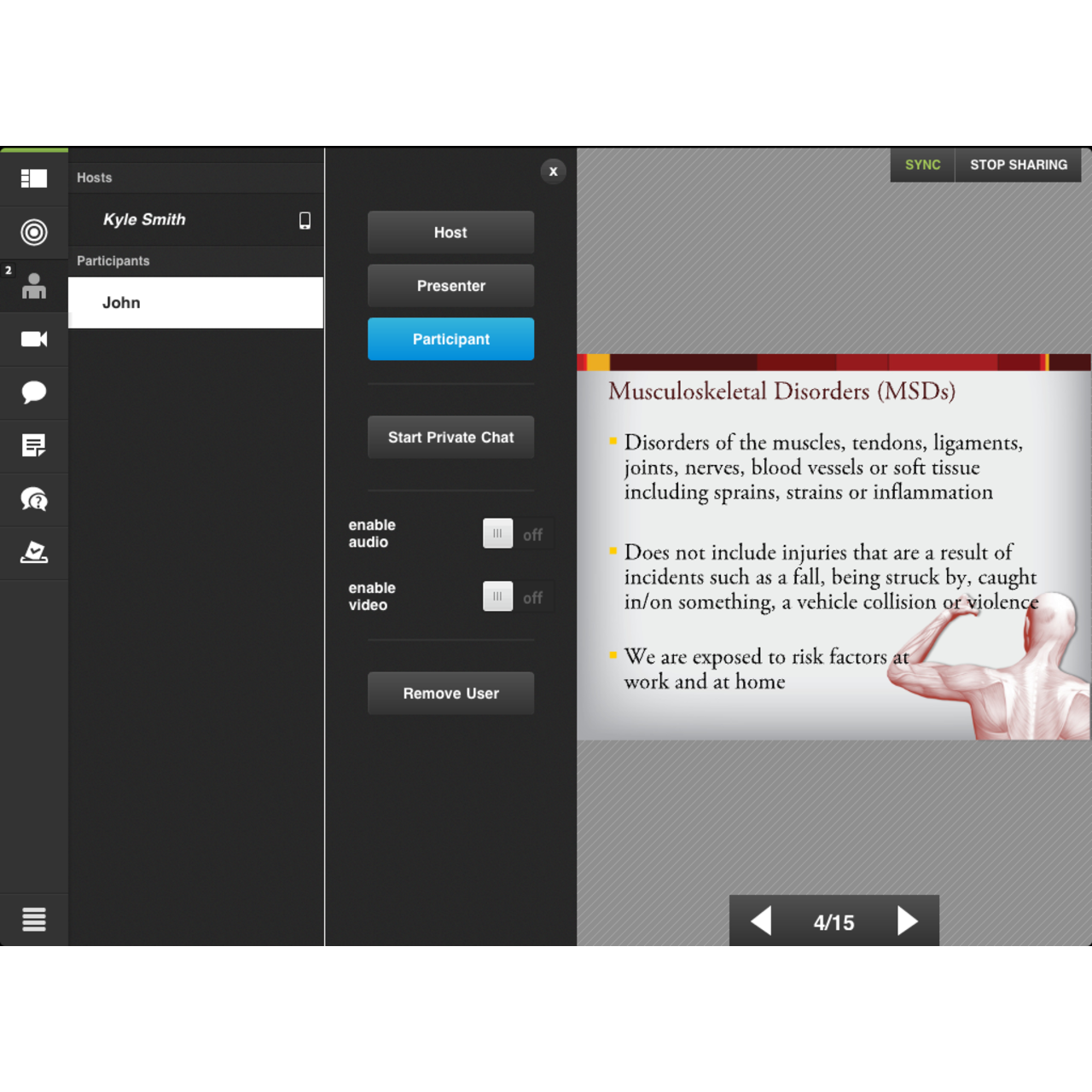Enable audio for John
Screen dimensions: 1092x1092
pyautogui.click(x=497, y=533)
